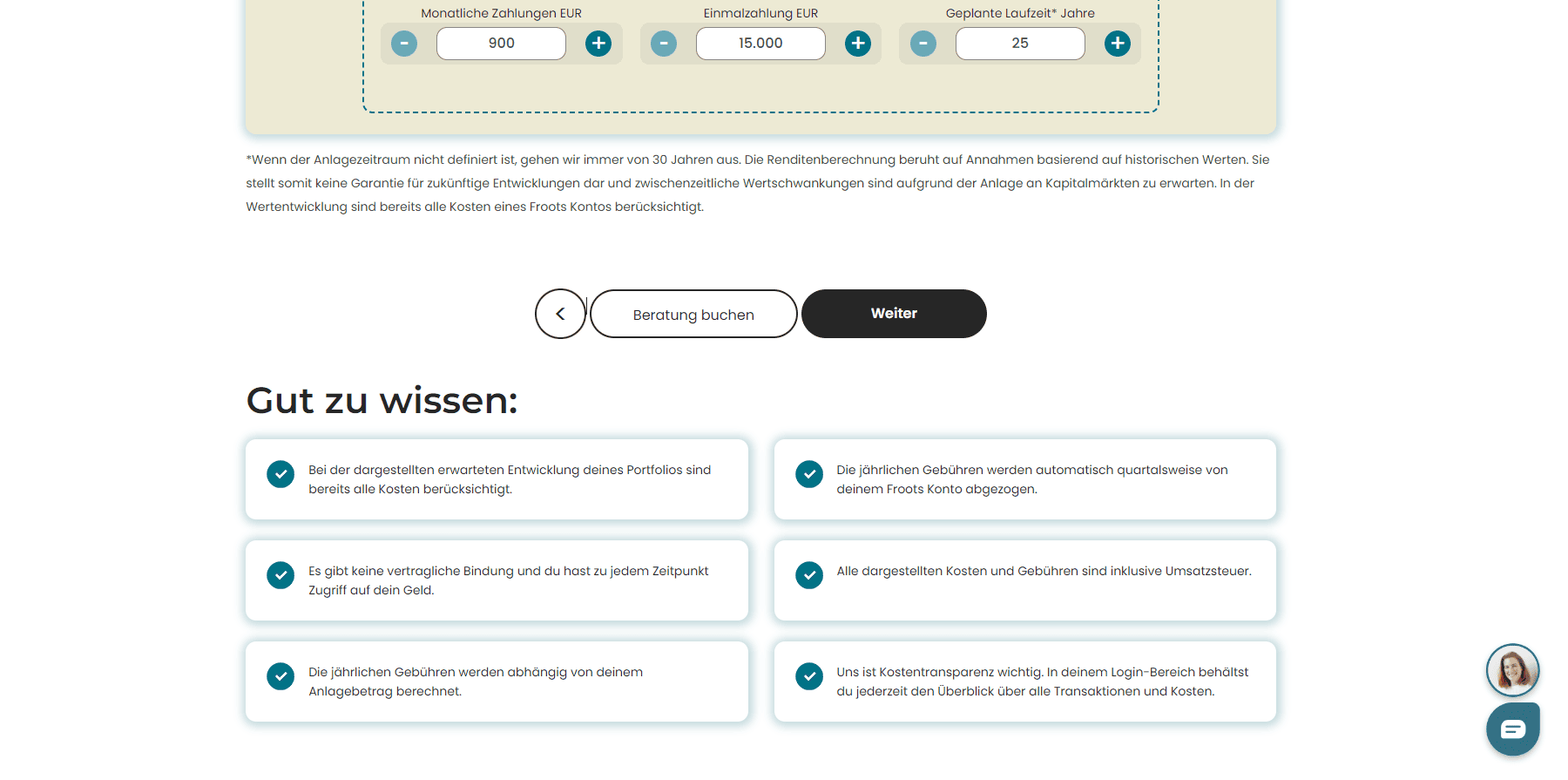Click the Weiter button

[894, 314]
